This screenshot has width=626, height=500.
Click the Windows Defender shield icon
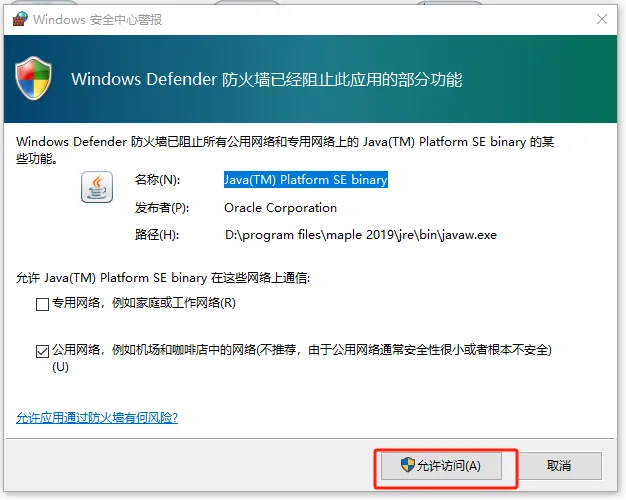click(x=34, y=78)
